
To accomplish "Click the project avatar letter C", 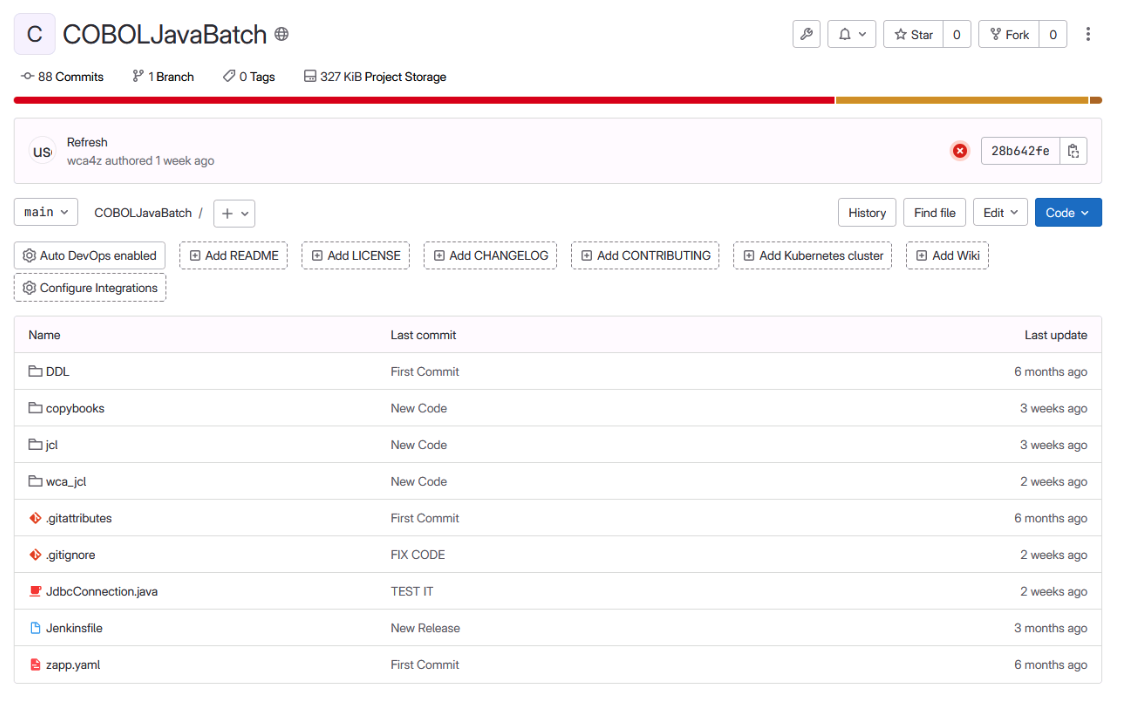I will (34, 34).
